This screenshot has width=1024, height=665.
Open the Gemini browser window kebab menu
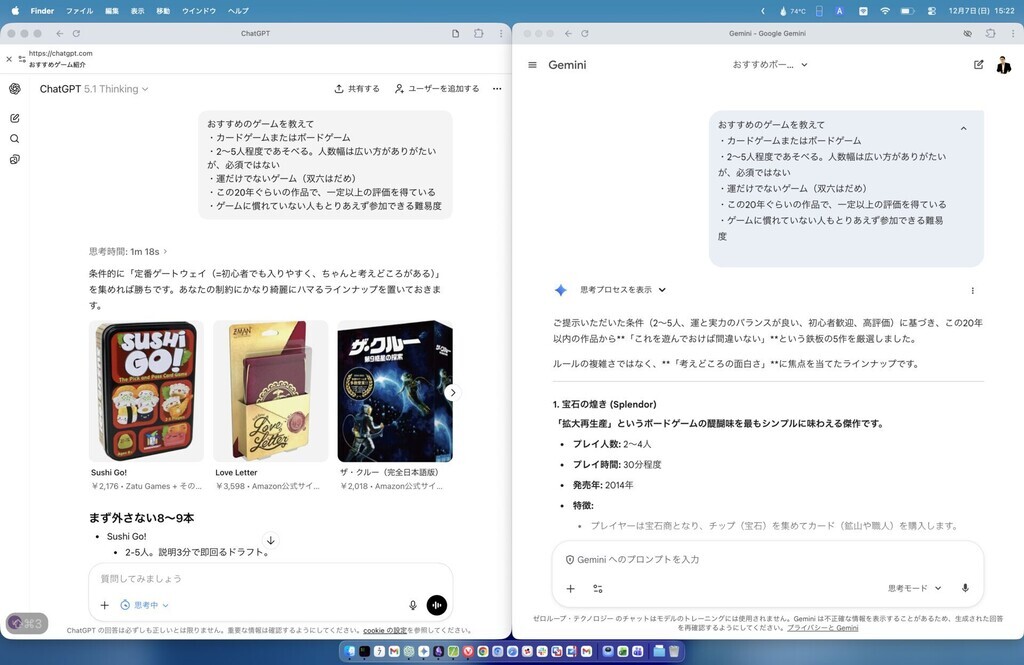[x=1013, y=33]
